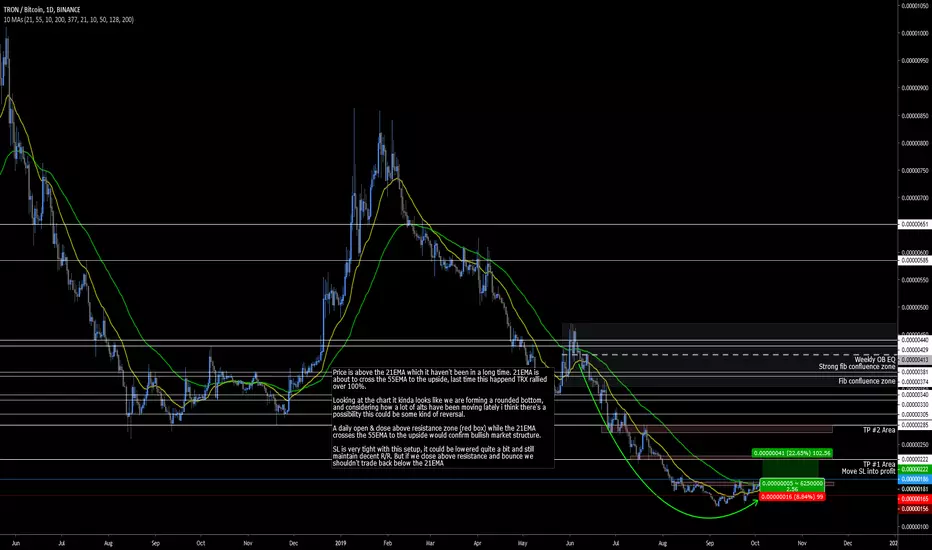Image resolution: width=932 pixels, height=550 pixels.
Task: Click the 0.00000305 price tag
Action: [x=915, y=414]
